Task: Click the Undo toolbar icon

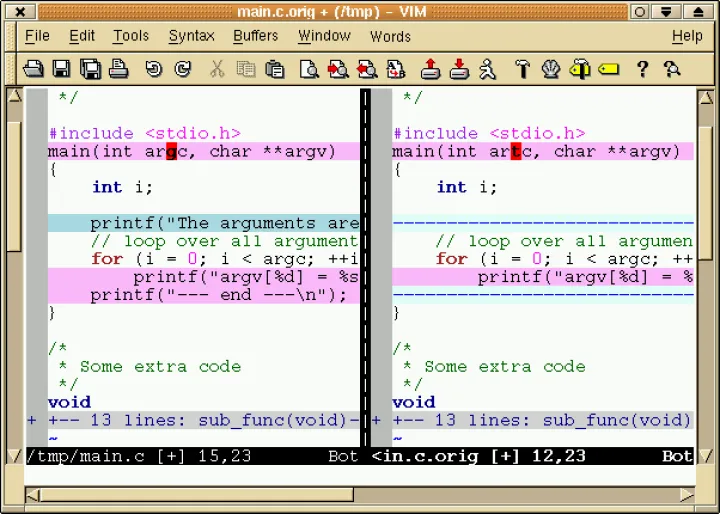Action: pyautogui.click(x=153, y=69)
